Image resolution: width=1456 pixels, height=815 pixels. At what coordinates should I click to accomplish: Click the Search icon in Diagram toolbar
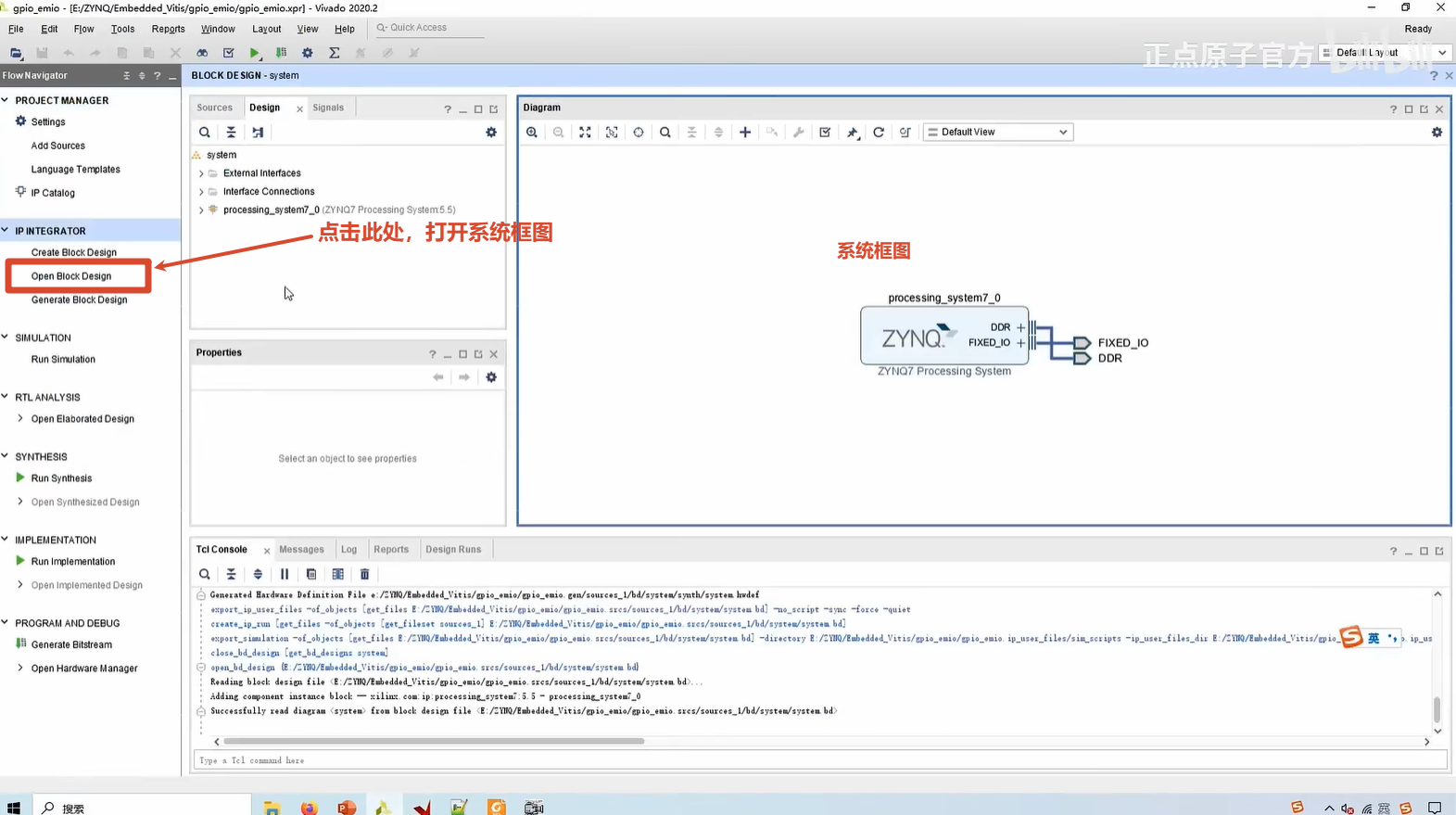click(x=665, y=133)
